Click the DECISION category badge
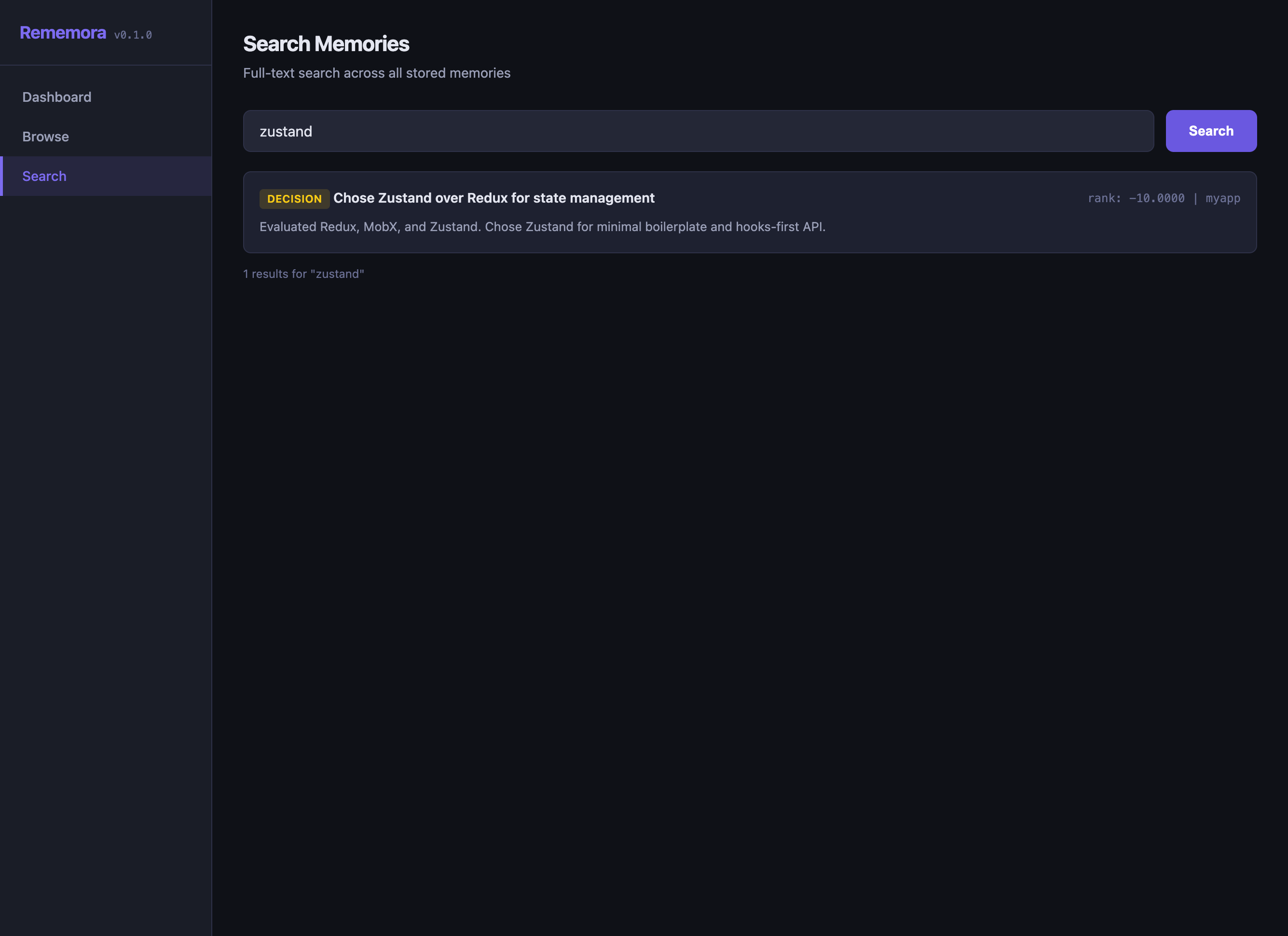The width and height of the screenshot is (1288, 936). pyautogui.click(x=294, y=198)
